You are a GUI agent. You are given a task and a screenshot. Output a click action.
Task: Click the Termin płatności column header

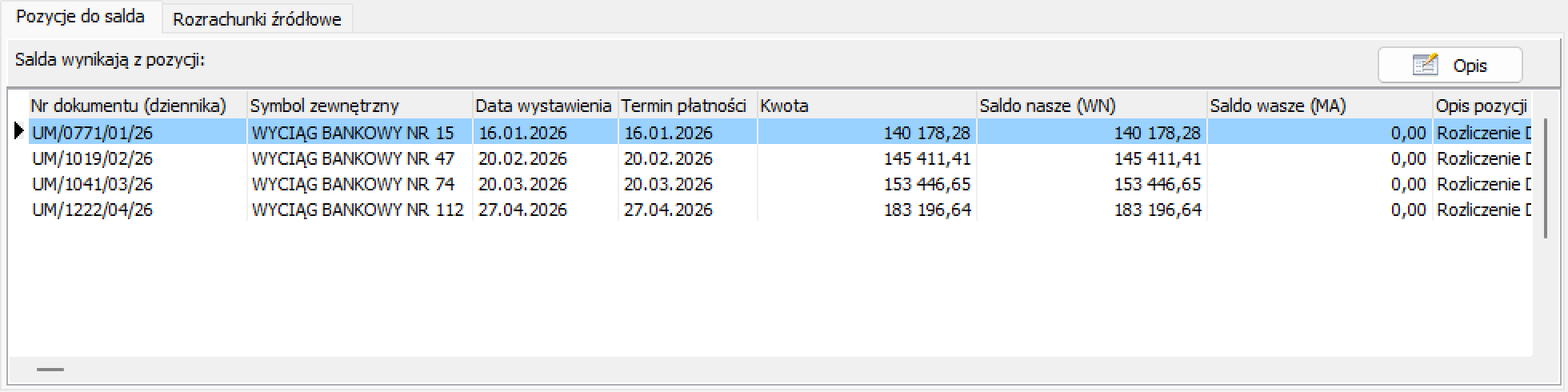[687, 106]
